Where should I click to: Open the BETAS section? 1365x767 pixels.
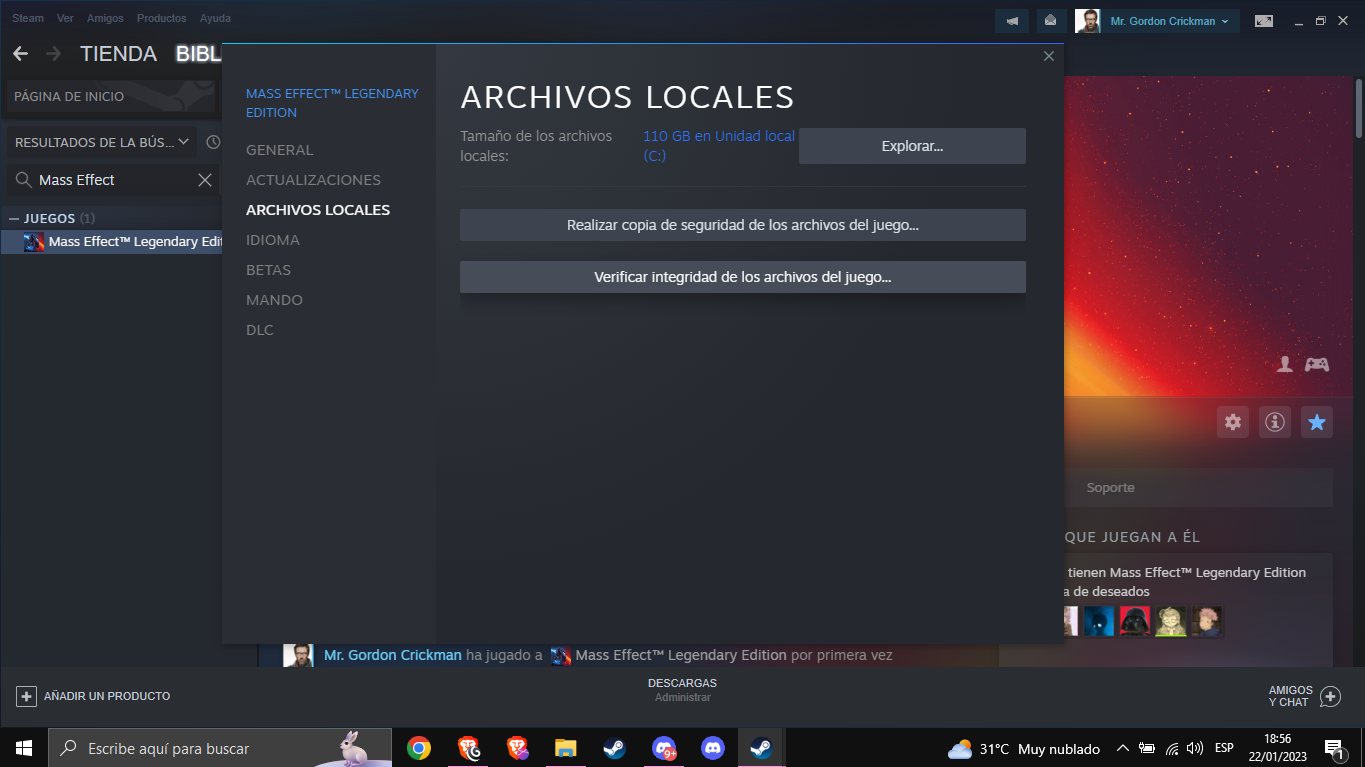click(268, 270)
